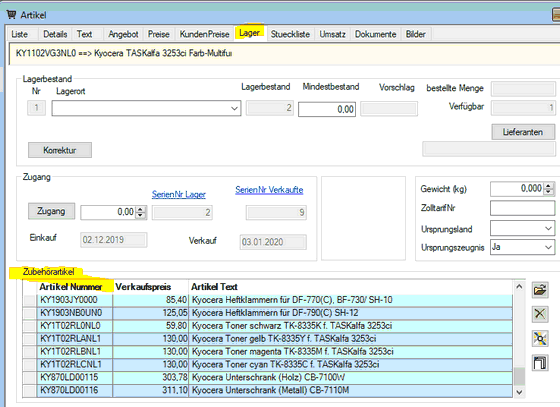The height and width of the screenshot is (407, 560).
Task: Click the Einkauf date field 02.12.2019
Action: [114, 240]
